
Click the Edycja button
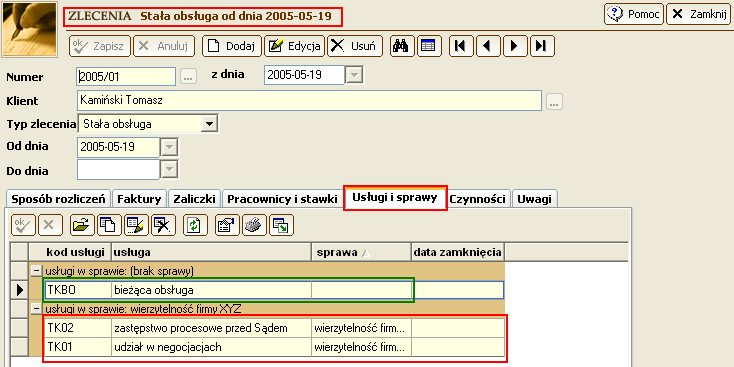(x=295, y=46)
